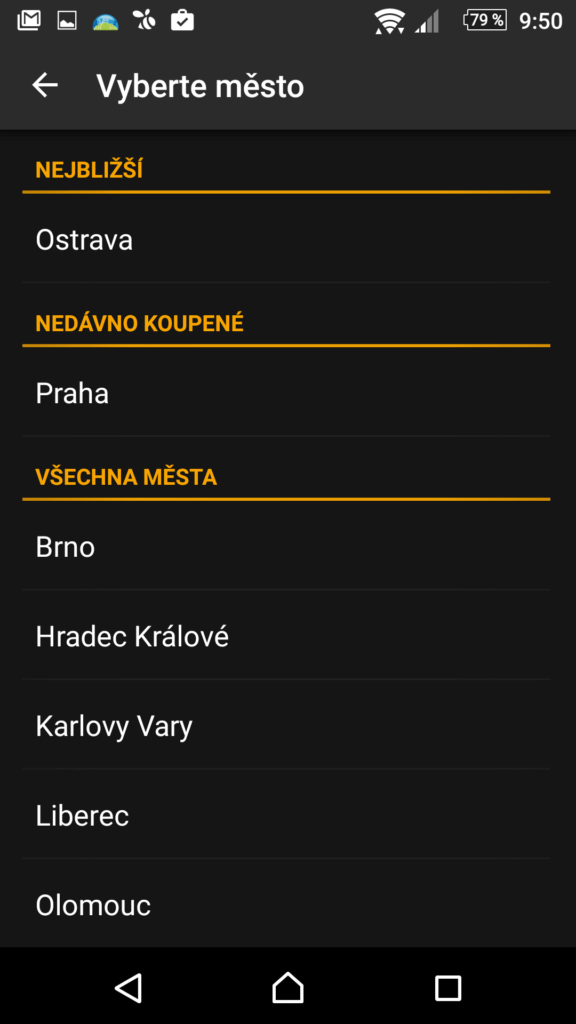The height and width of the screenshot is (1024, 576).
Task: Tap the image notification icon
Action: [67, 22]
